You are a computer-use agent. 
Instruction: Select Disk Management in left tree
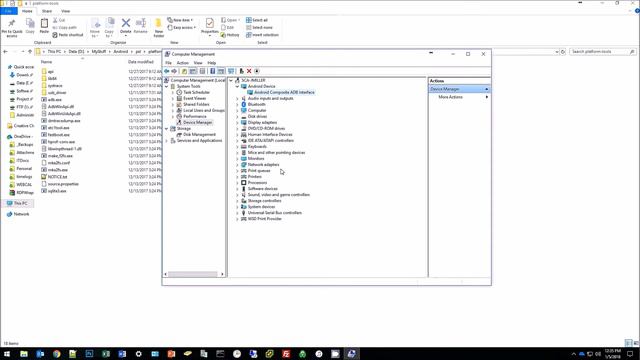click(x=199, y=135)
